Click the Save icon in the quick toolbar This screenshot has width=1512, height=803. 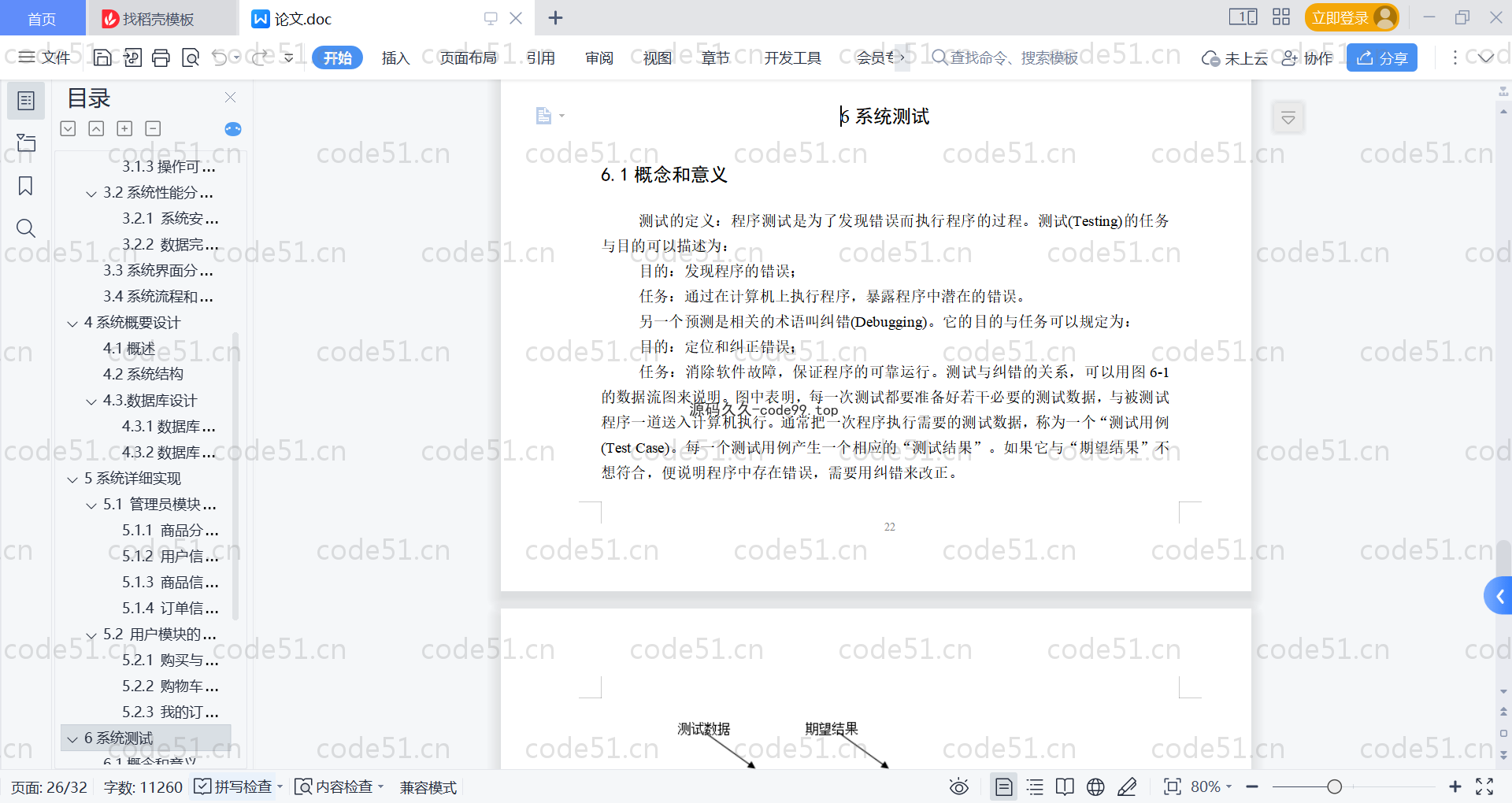click(102, 57)
